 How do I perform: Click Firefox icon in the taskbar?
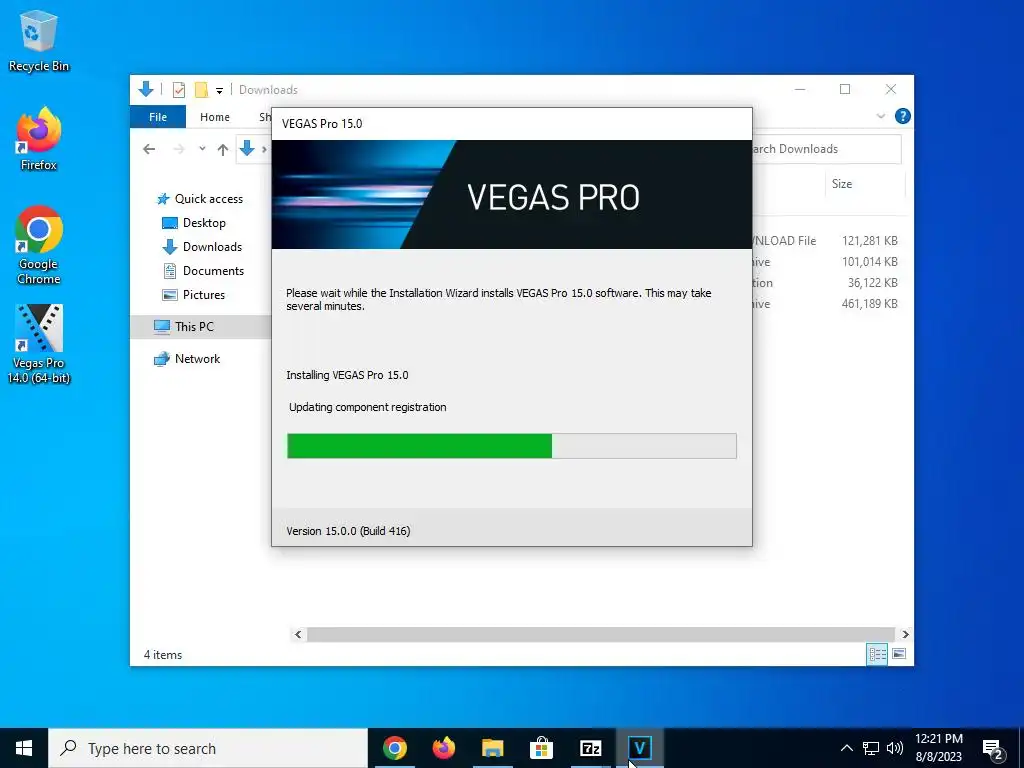point(443,748)
